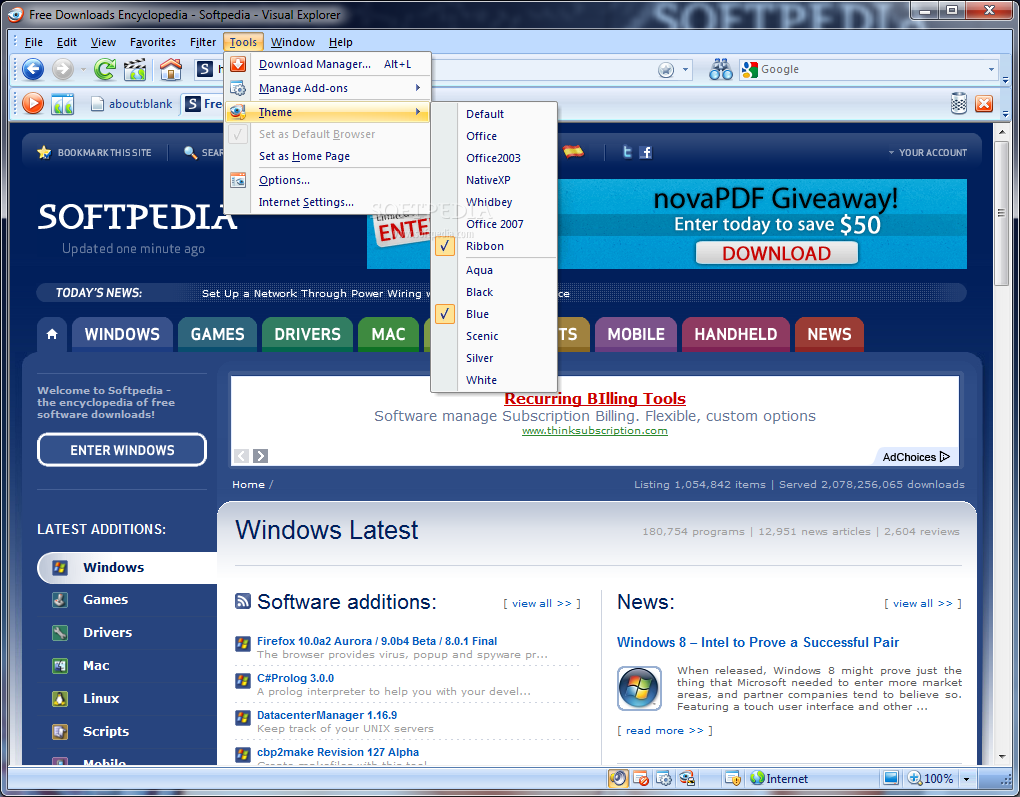Open Windows 8 Intel news article link

coord(758,642)
